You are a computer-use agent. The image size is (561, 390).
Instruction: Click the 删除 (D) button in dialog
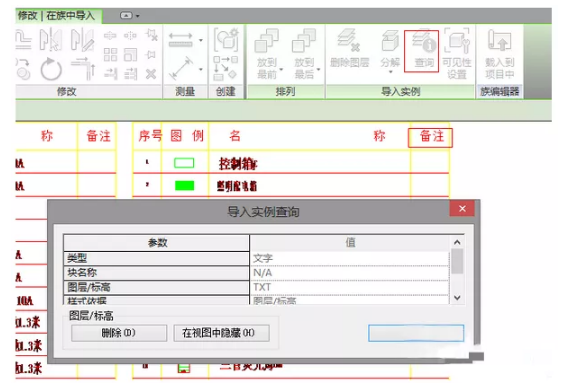click(x=119, y=333)
